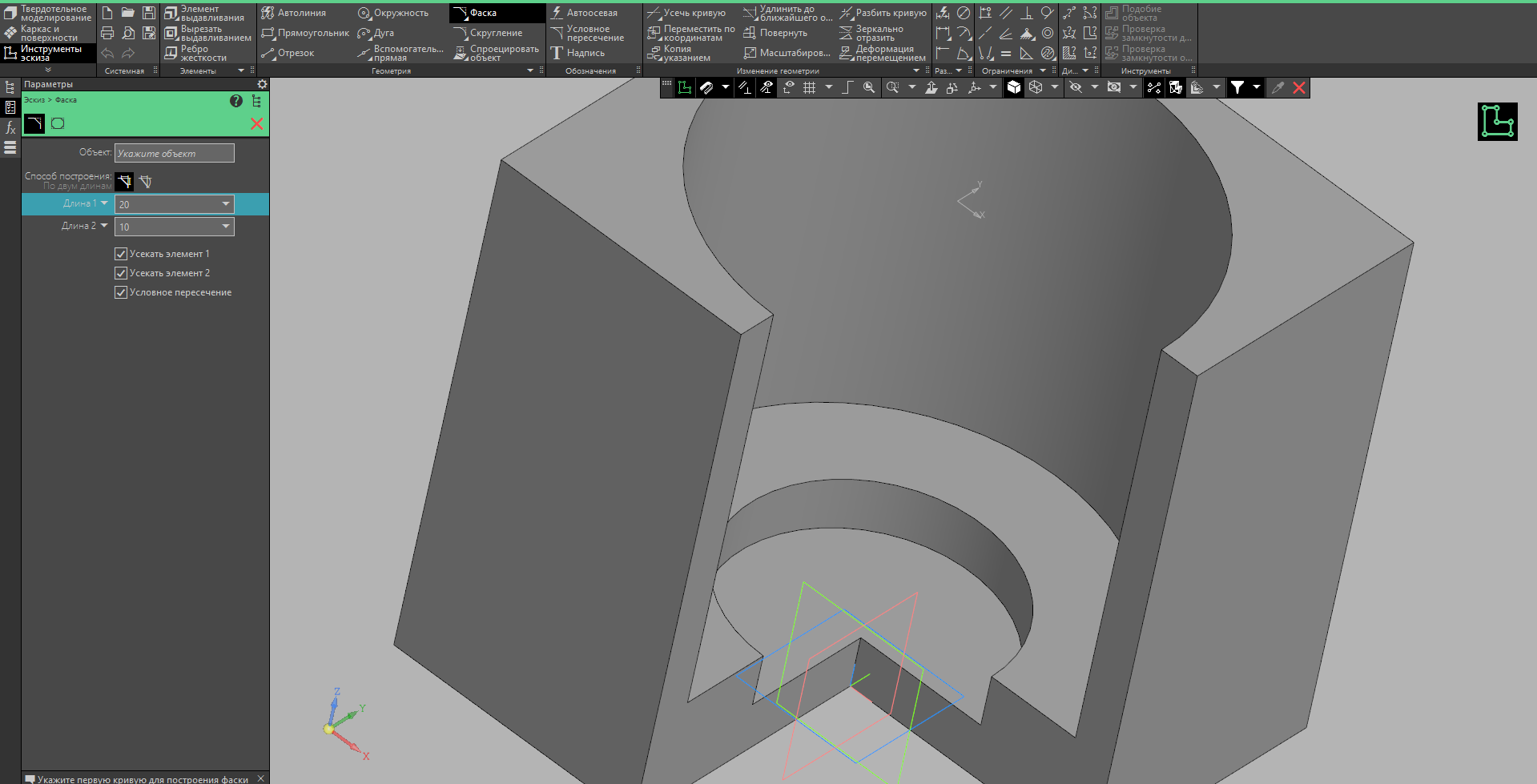This screenshot has width=1537, height=784.
Task: Activate the Дуга arc tool
Action: click(x=376, y=33)
